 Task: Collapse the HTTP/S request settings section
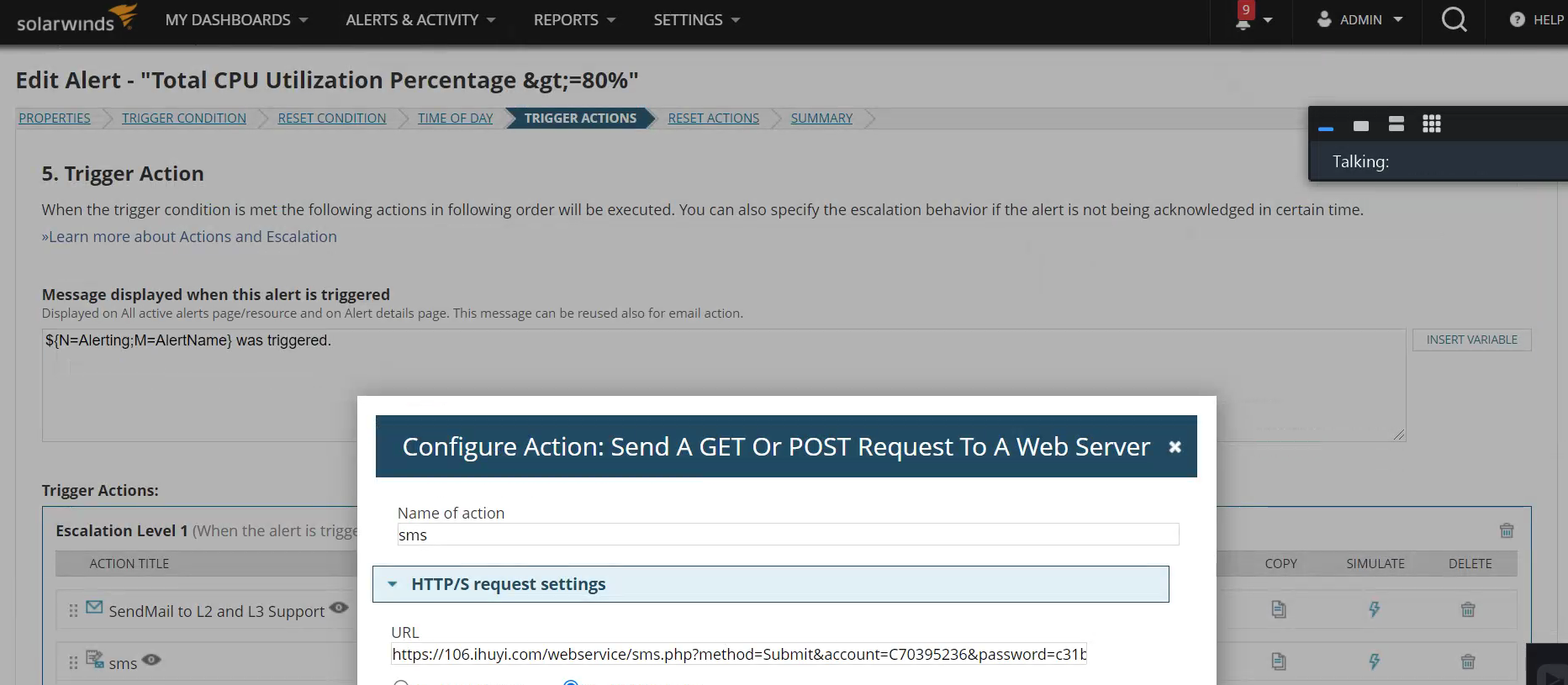(393, 584)
